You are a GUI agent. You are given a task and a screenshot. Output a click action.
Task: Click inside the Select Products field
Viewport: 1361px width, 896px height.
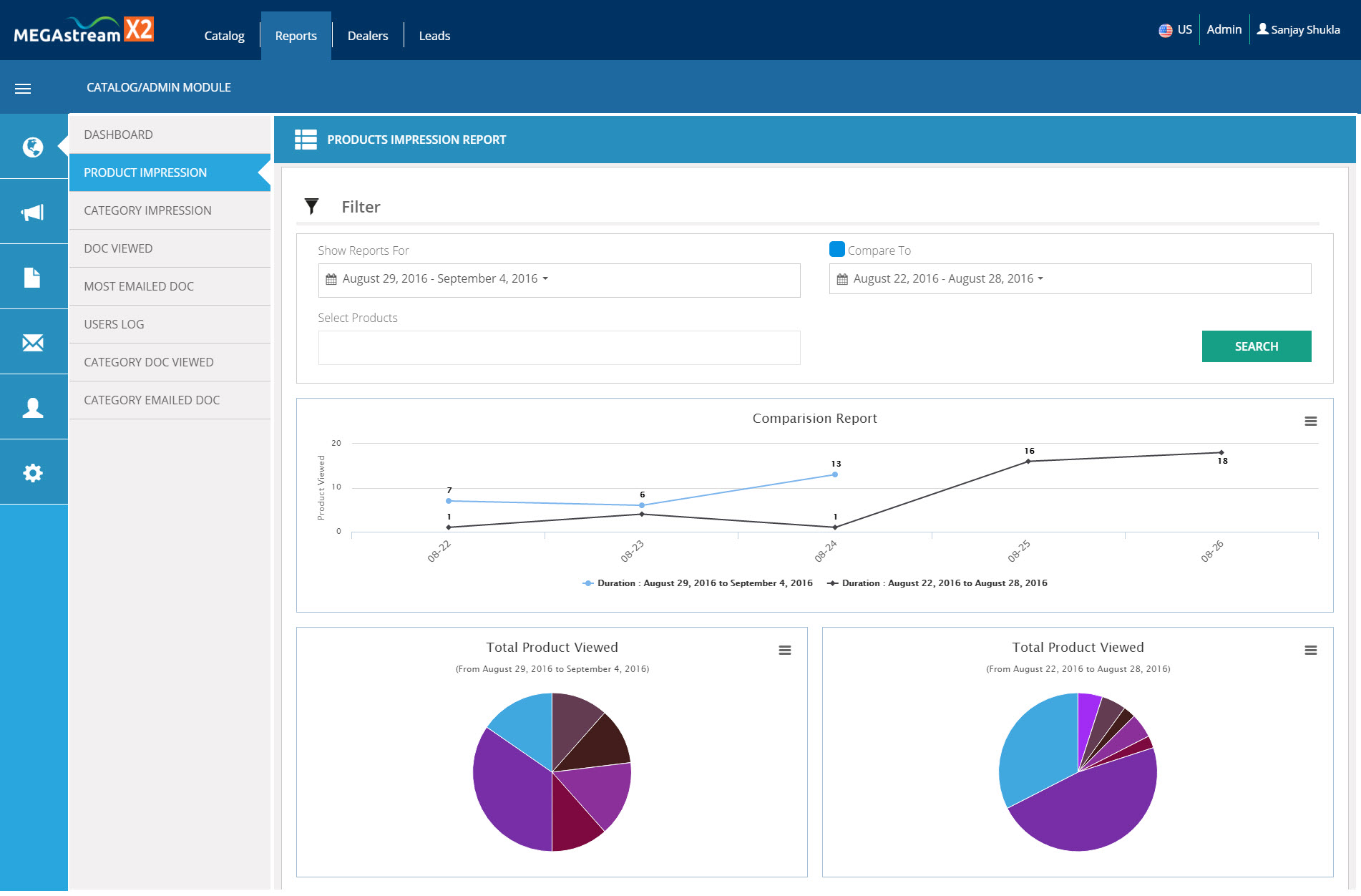pos(559,348)
